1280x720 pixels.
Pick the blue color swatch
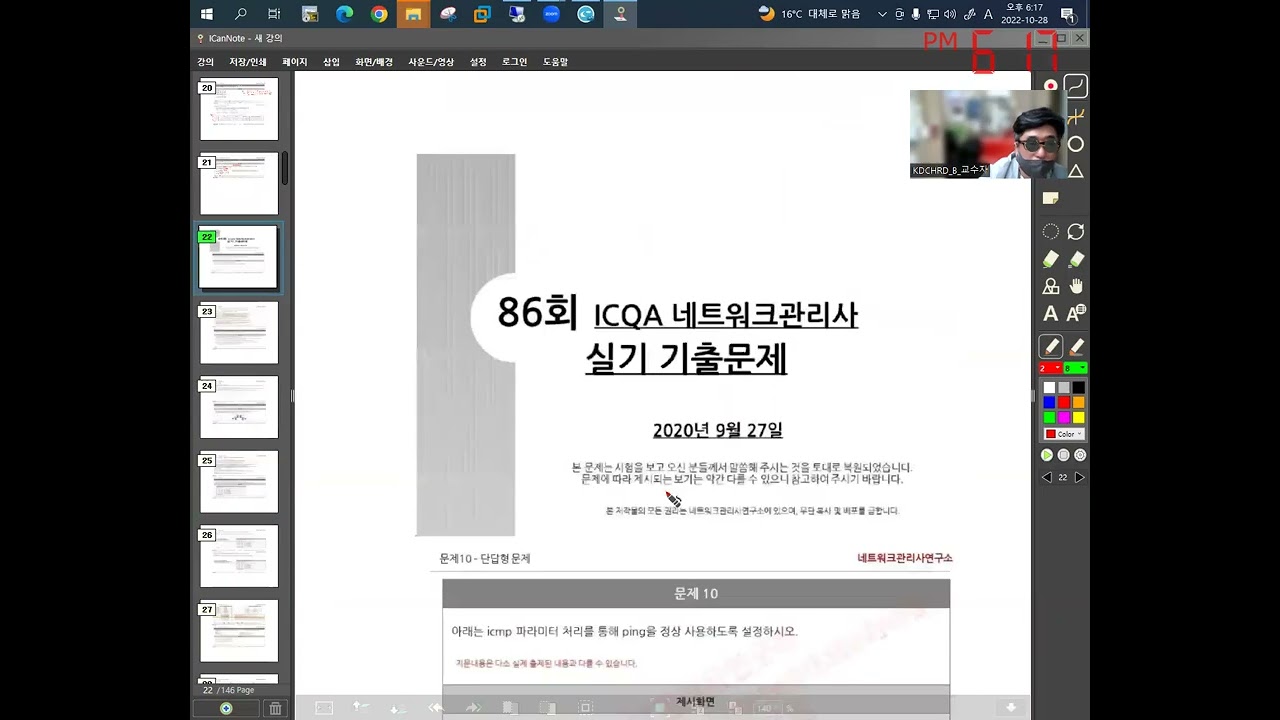pyautogui.click(x=1049, y=403)
